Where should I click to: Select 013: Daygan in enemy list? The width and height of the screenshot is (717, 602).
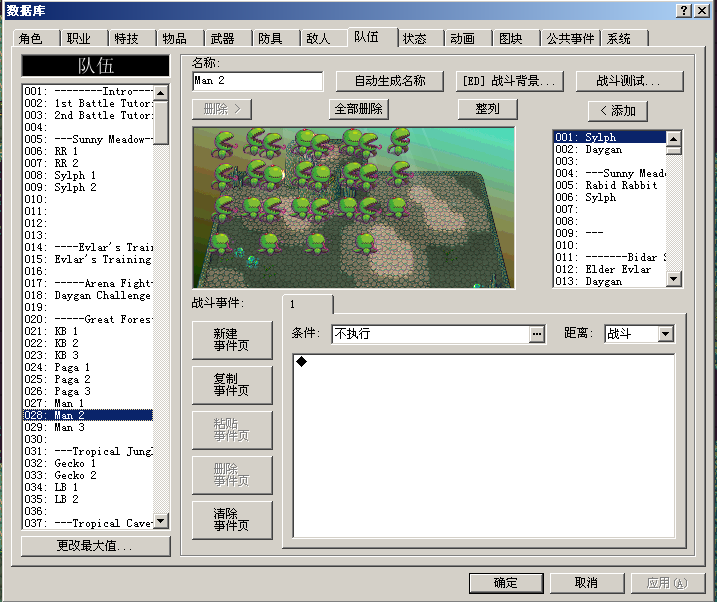[610, 281]
